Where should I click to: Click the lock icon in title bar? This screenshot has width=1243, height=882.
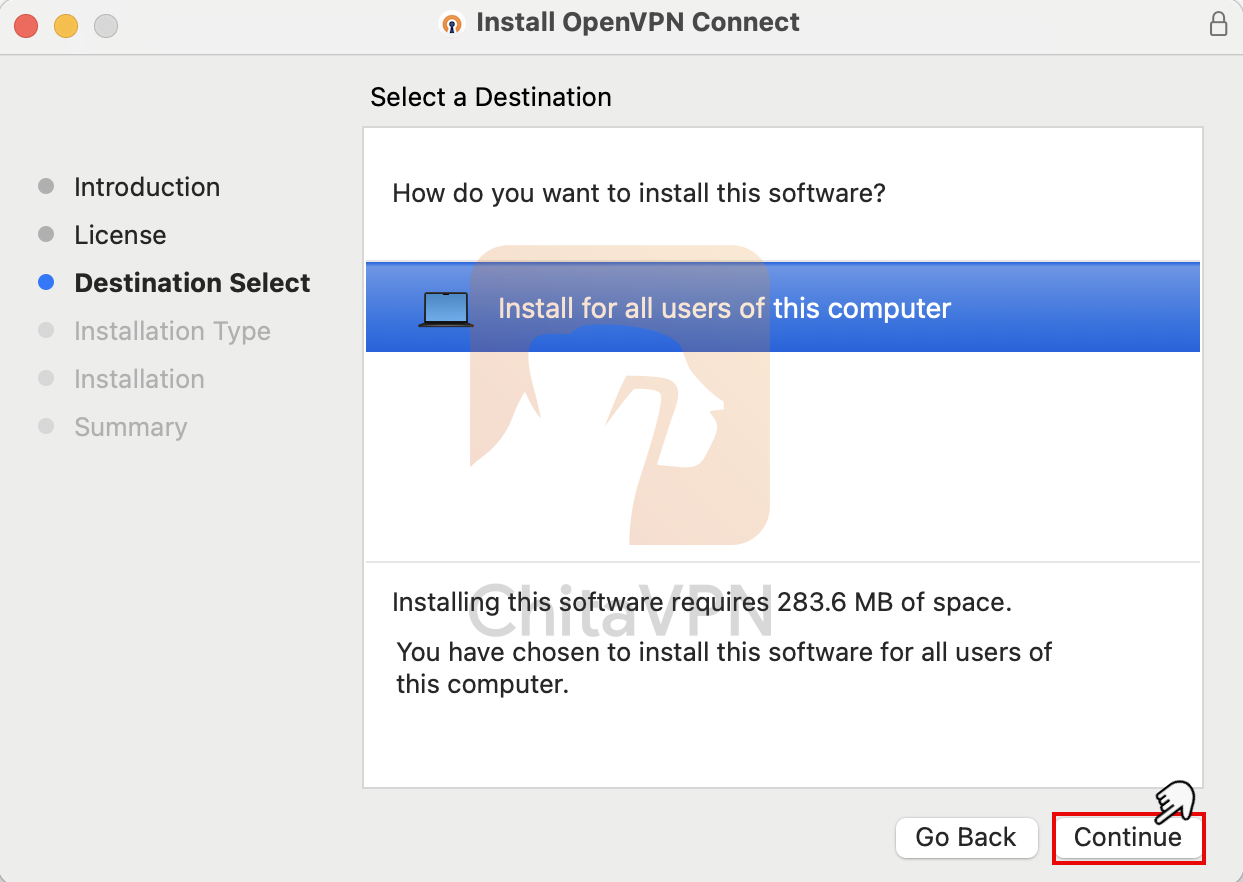pyautogui.click(x=1218, y=24)
